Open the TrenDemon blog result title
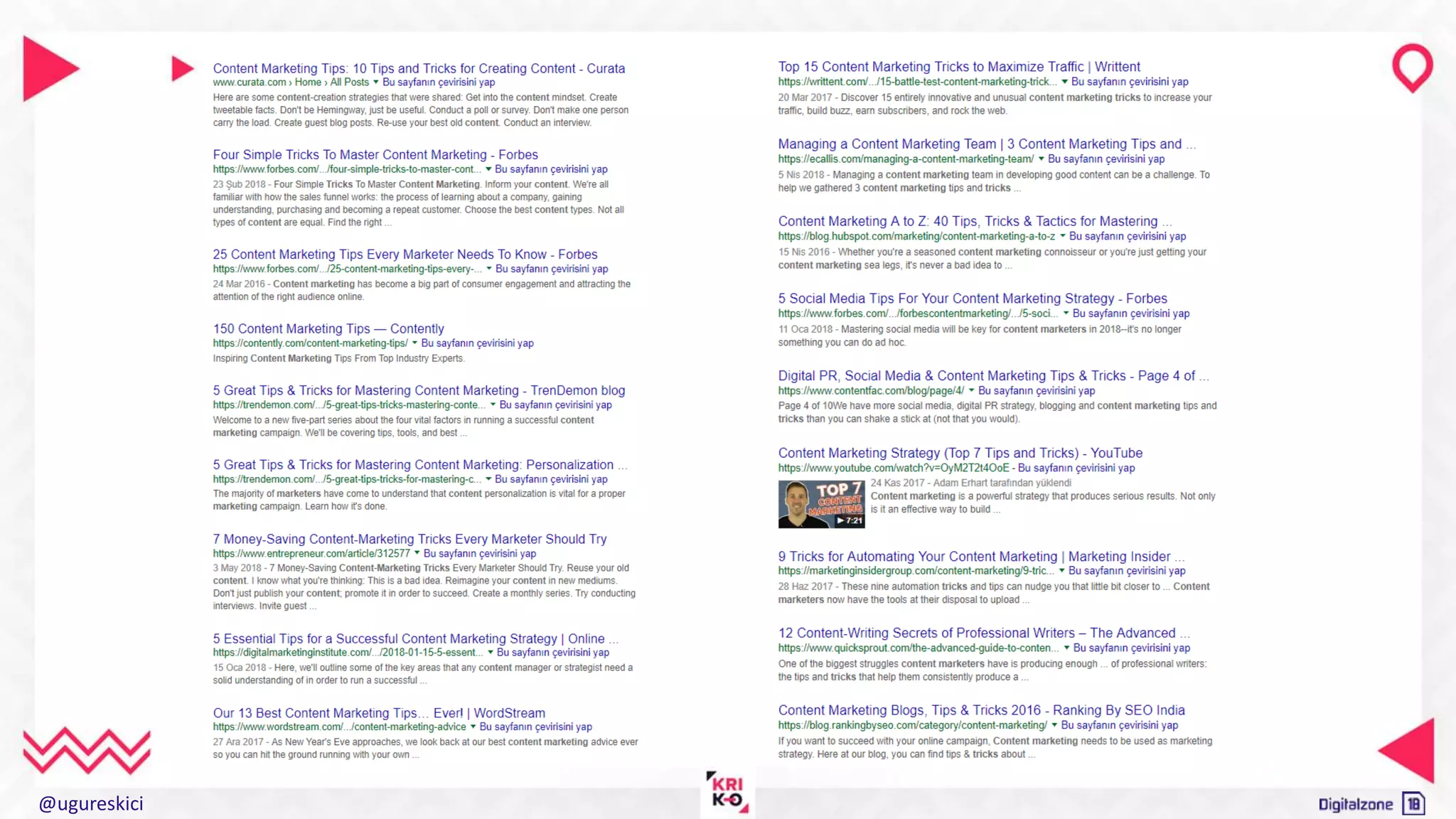1456x819 pixels. [419, 390]
